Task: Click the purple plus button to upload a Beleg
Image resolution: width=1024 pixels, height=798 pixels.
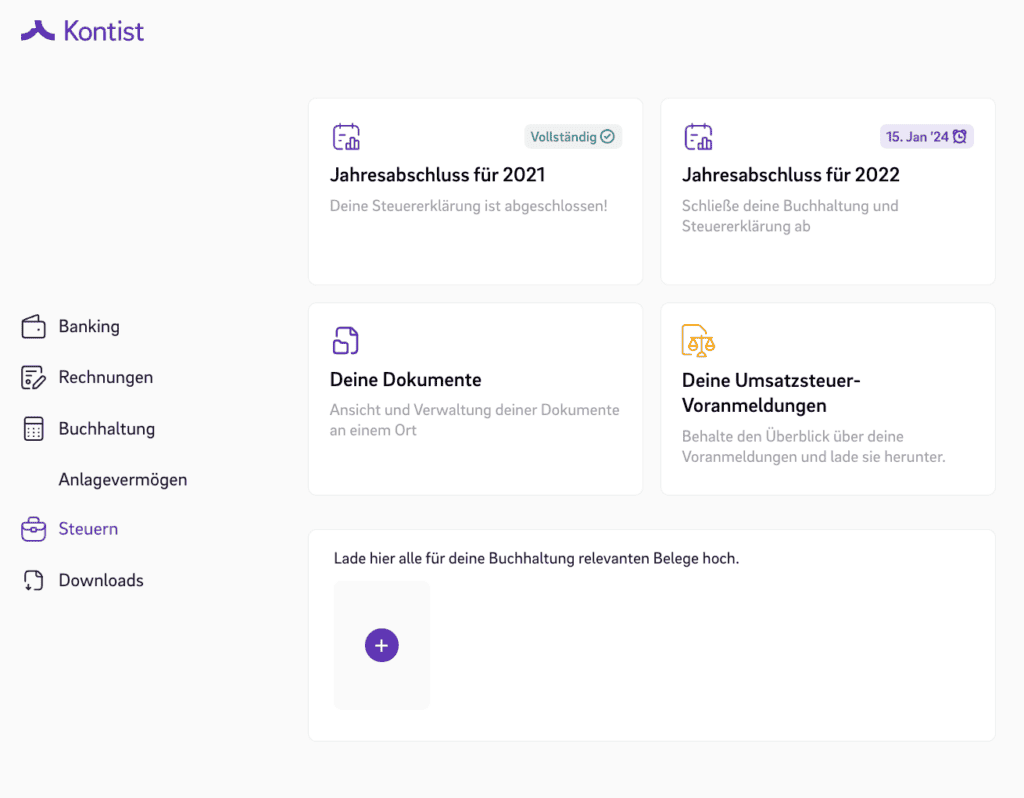Action: click(x=381, y=645)
